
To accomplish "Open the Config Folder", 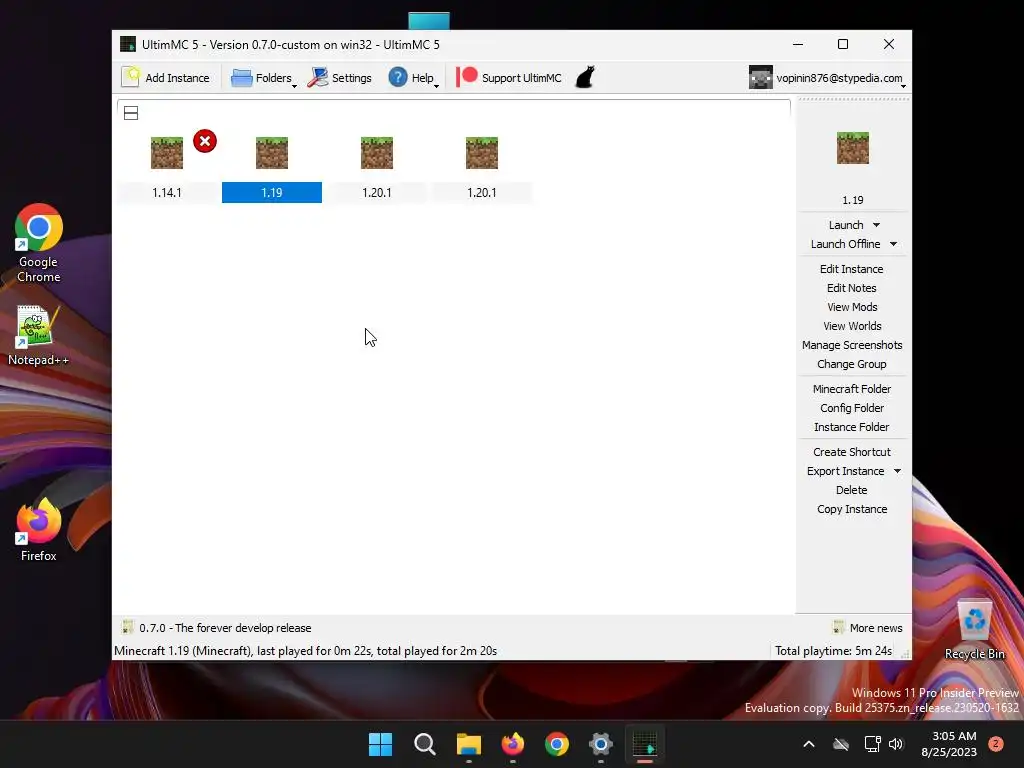I will 852,408.
